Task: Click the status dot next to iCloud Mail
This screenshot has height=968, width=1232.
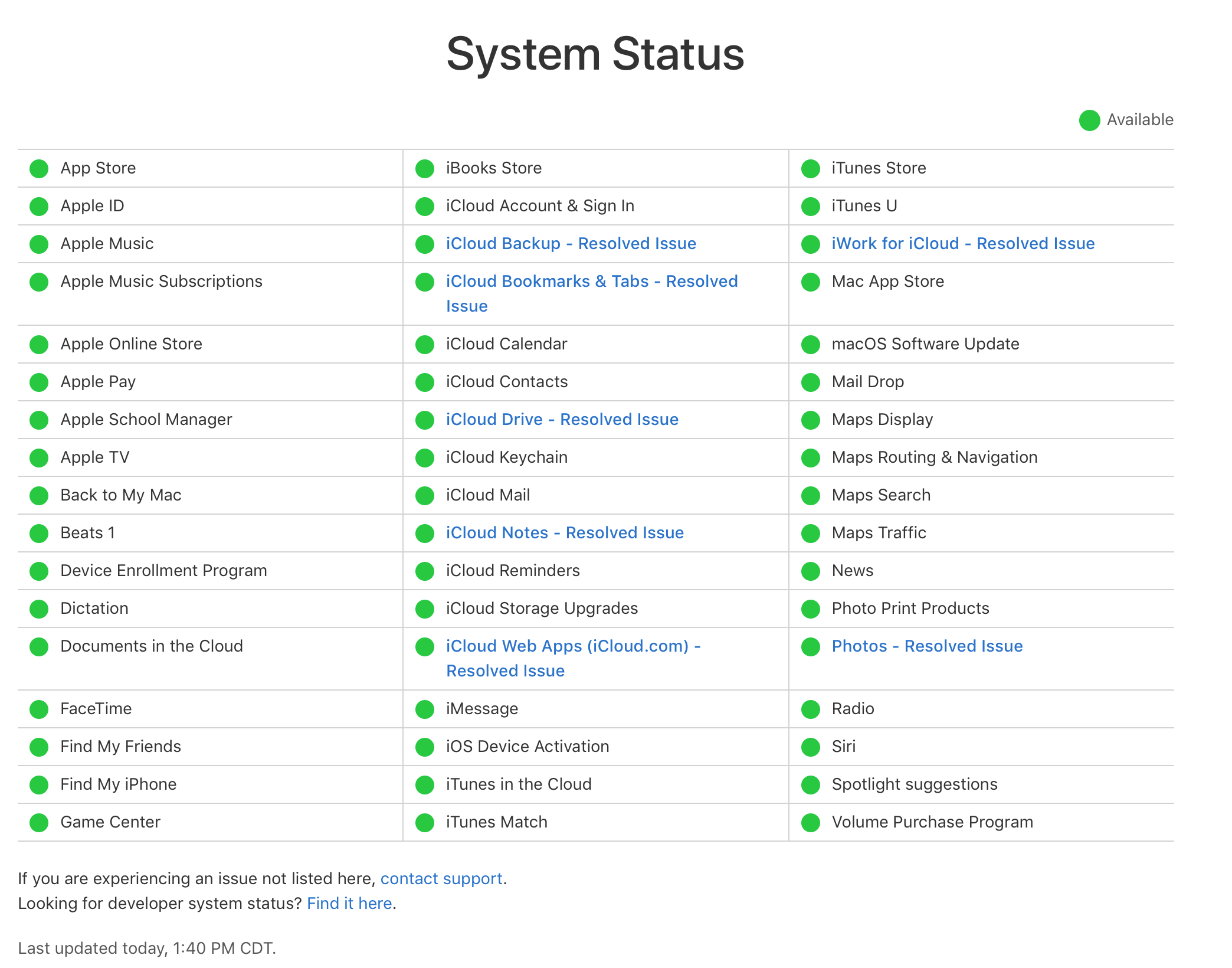Action: tap(425, 496)
